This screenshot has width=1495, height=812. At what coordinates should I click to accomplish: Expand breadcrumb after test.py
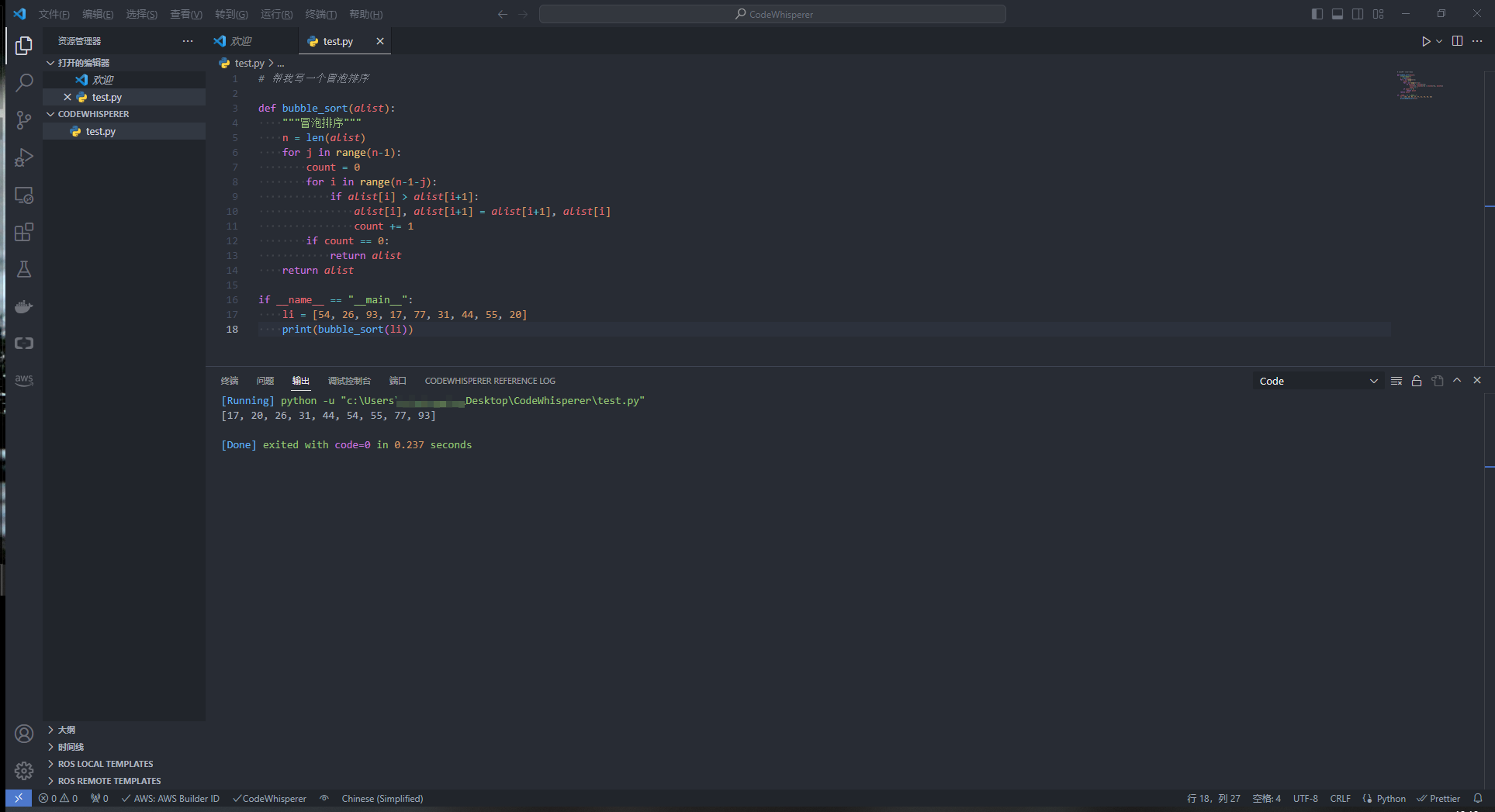point(280,64)
